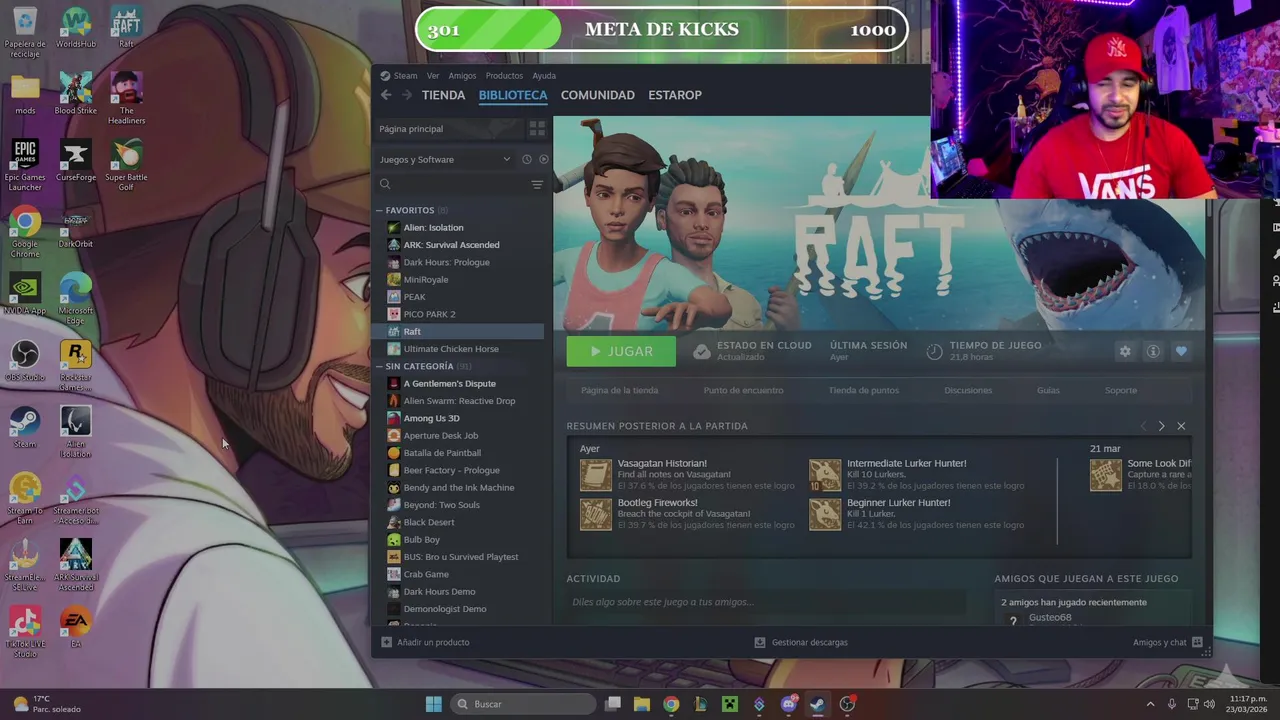The width and height of the screenshot is (1280, 720).
Task: Toggle ready-to-play filter icon
Action: [x=544, y=159]
